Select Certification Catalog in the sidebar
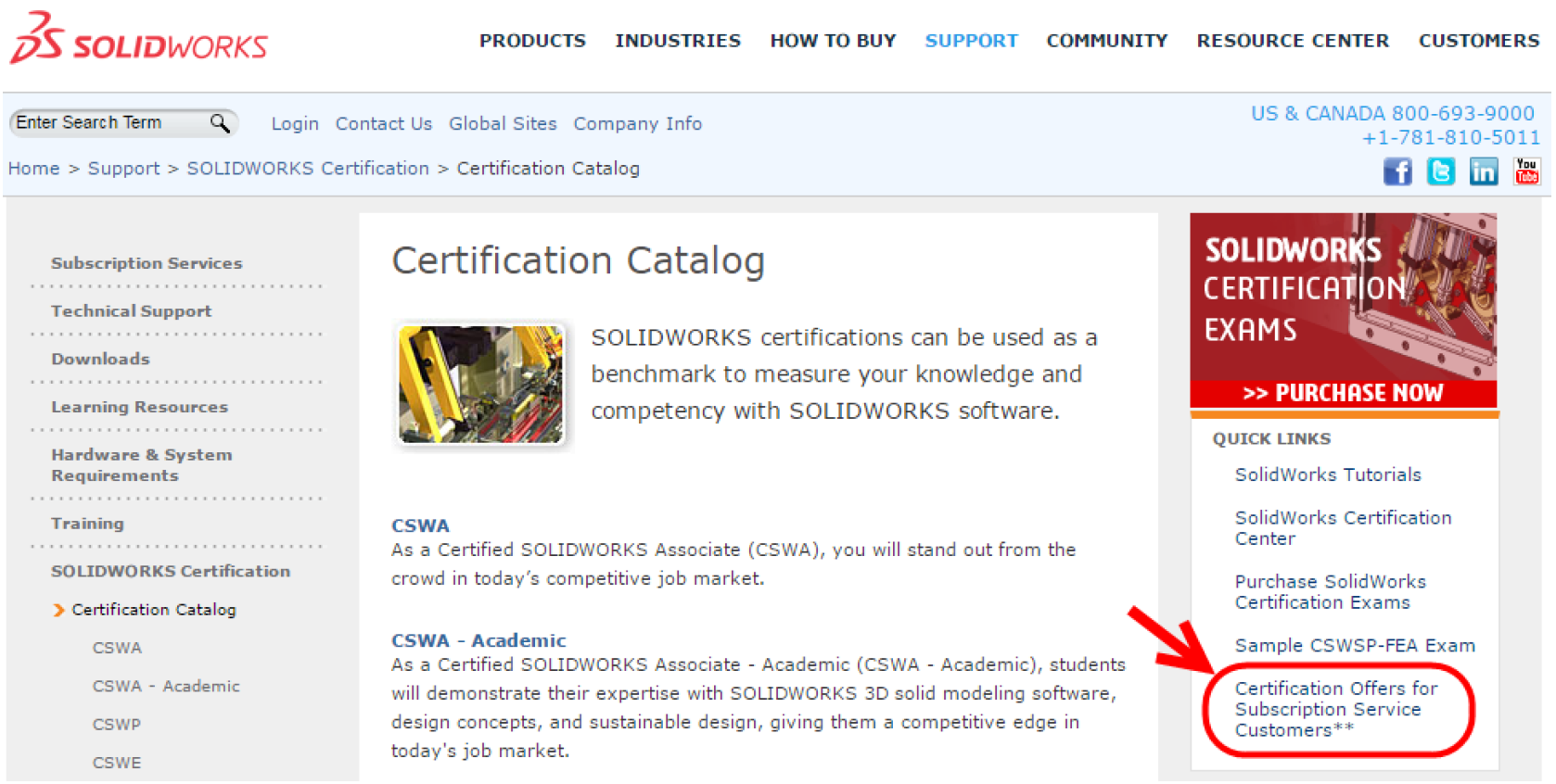1556x784 pixels. (154, 610)
